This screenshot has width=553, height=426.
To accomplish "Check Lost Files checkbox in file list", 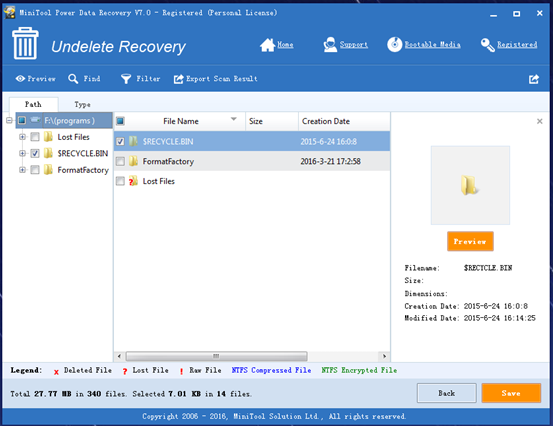I will (x=120, y=181).
